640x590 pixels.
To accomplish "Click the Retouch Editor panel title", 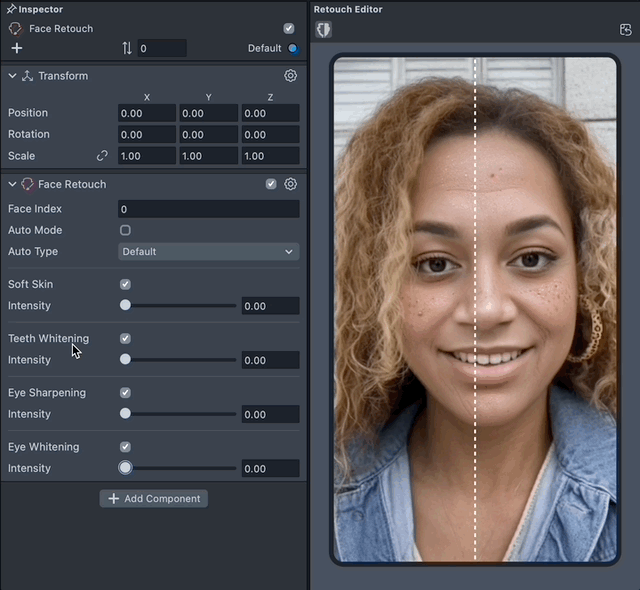I will tap(348, 9).
